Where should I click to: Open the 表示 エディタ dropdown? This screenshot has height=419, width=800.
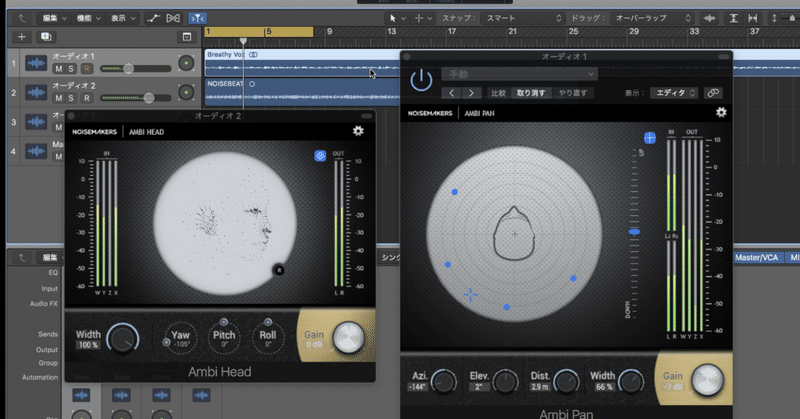click(x=674, y=93)
